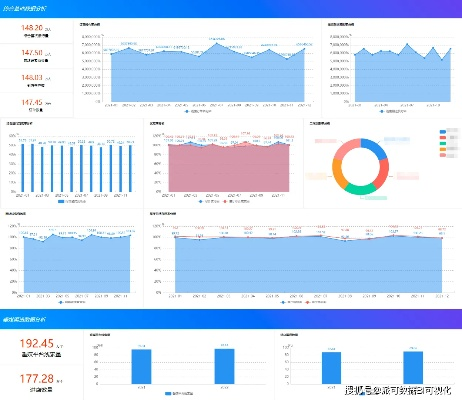This screenshot has height=400, width=462.
Task: Select the pink segment of the donut chart
Action: 346,148
